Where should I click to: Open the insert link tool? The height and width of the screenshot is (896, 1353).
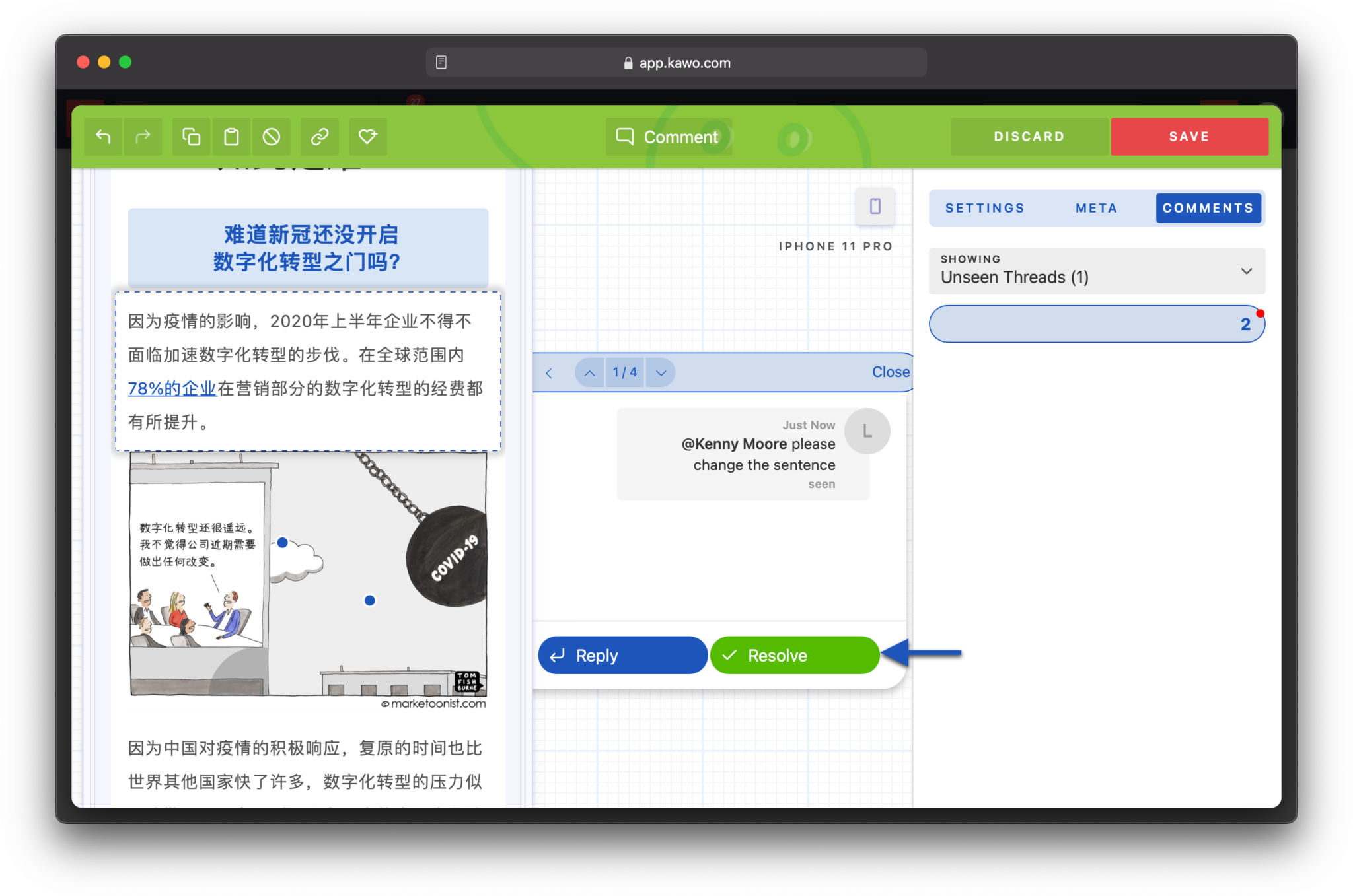coord(320,137)
